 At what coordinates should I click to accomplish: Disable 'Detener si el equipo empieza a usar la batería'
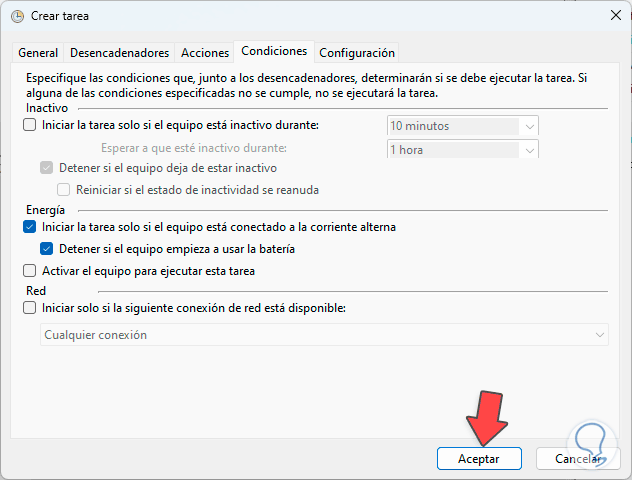pyautogui.click(x=47, y=249)
